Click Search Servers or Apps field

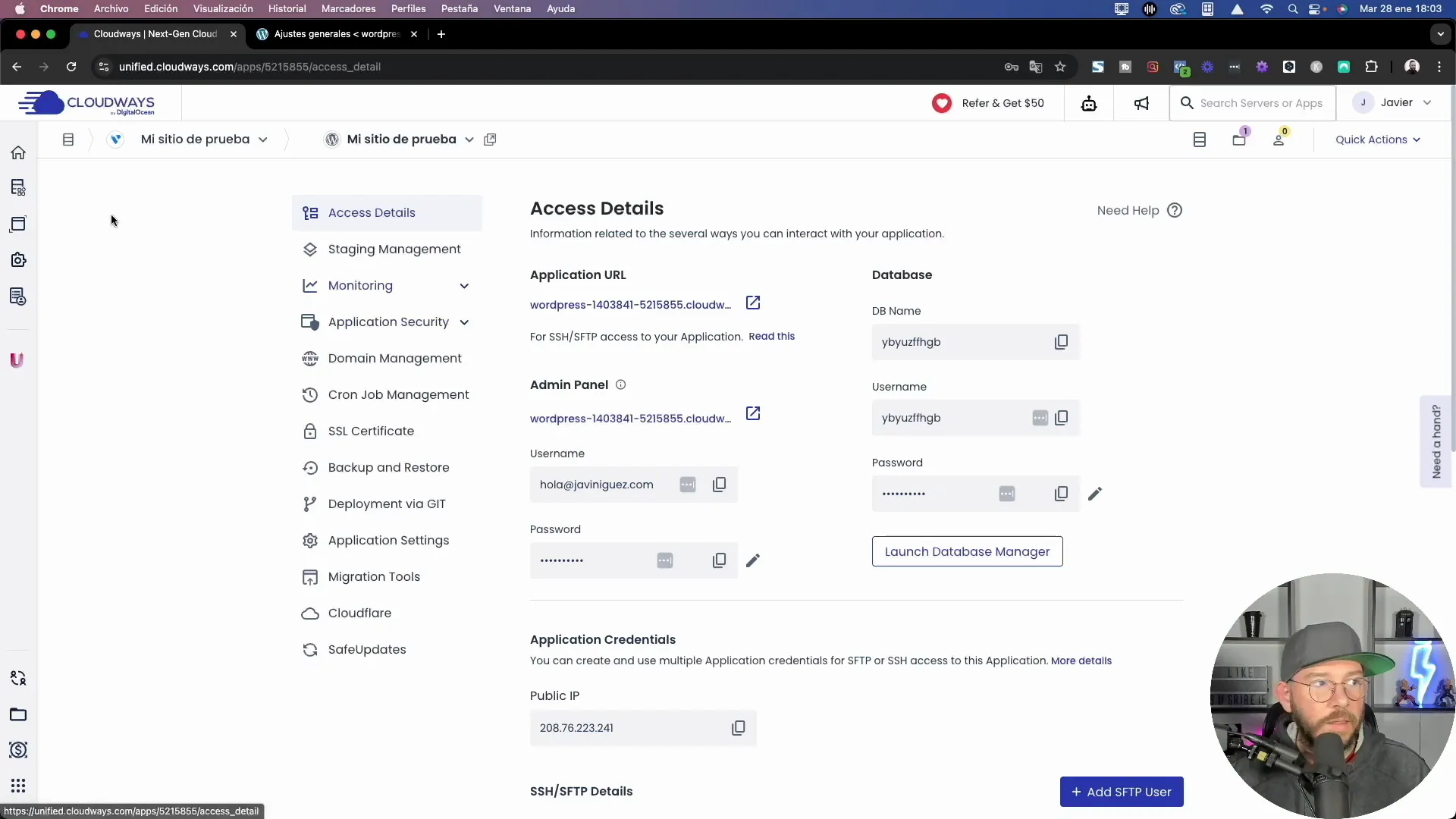(1253, 103)
